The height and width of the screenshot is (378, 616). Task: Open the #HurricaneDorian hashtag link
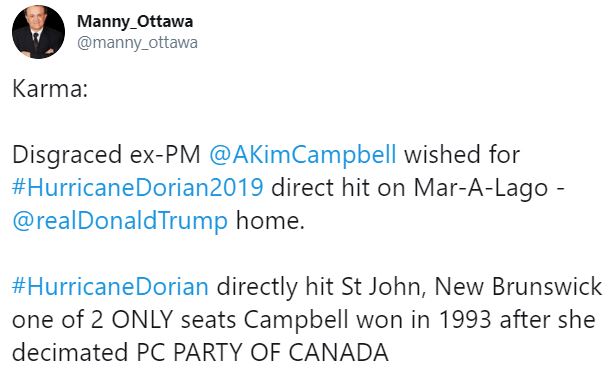pyautogui.click(x=110, y=286)
